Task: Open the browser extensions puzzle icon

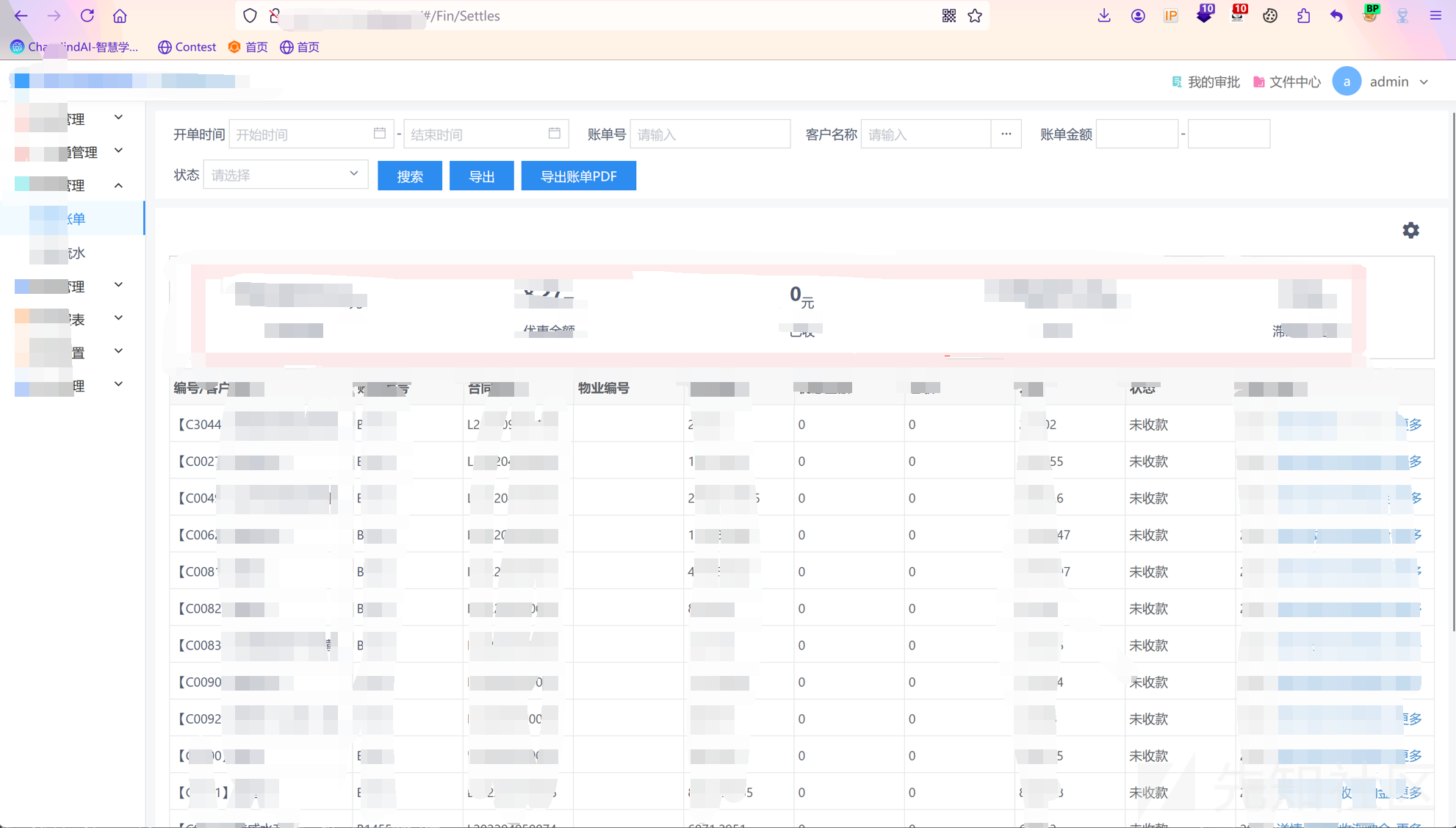Action: click(x=1303, y=15)
